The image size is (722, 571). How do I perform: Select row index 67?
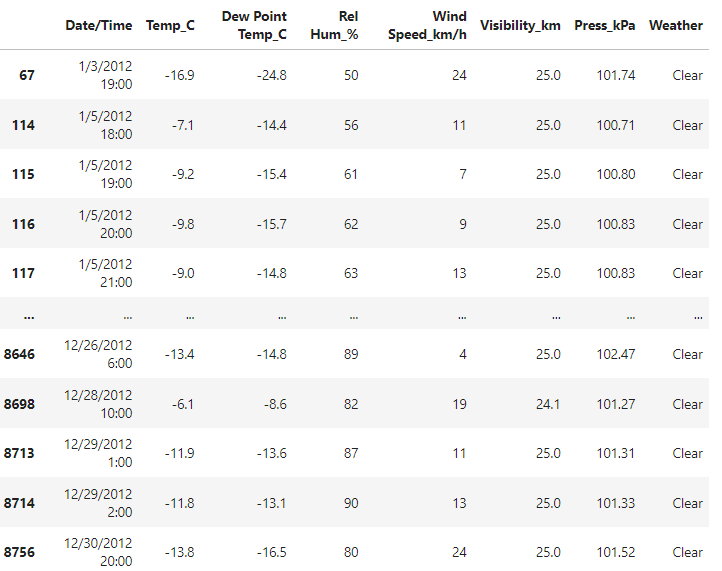[27, 75]
